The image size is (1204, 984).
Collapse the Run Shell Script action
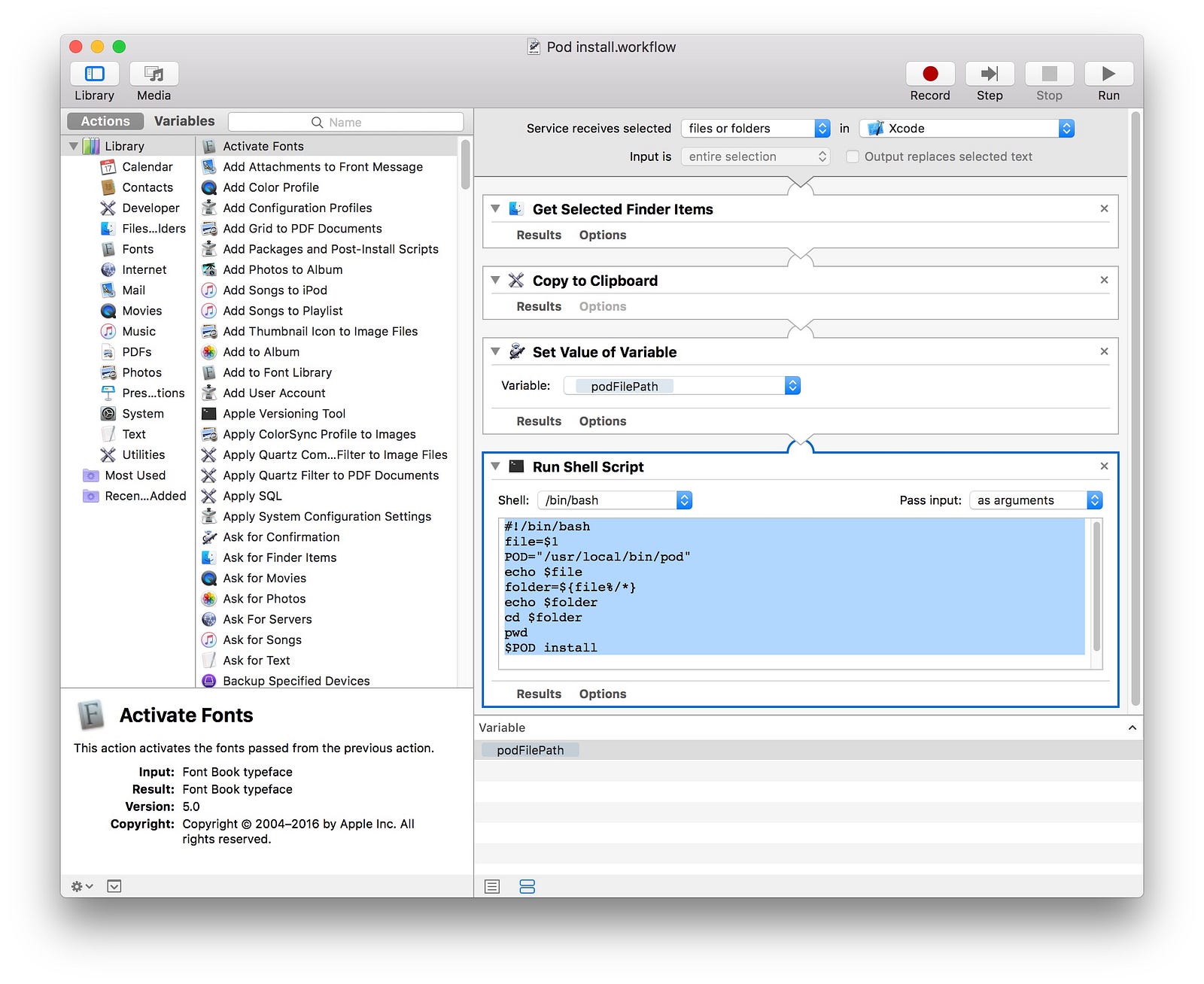click(x=495, y=466)
